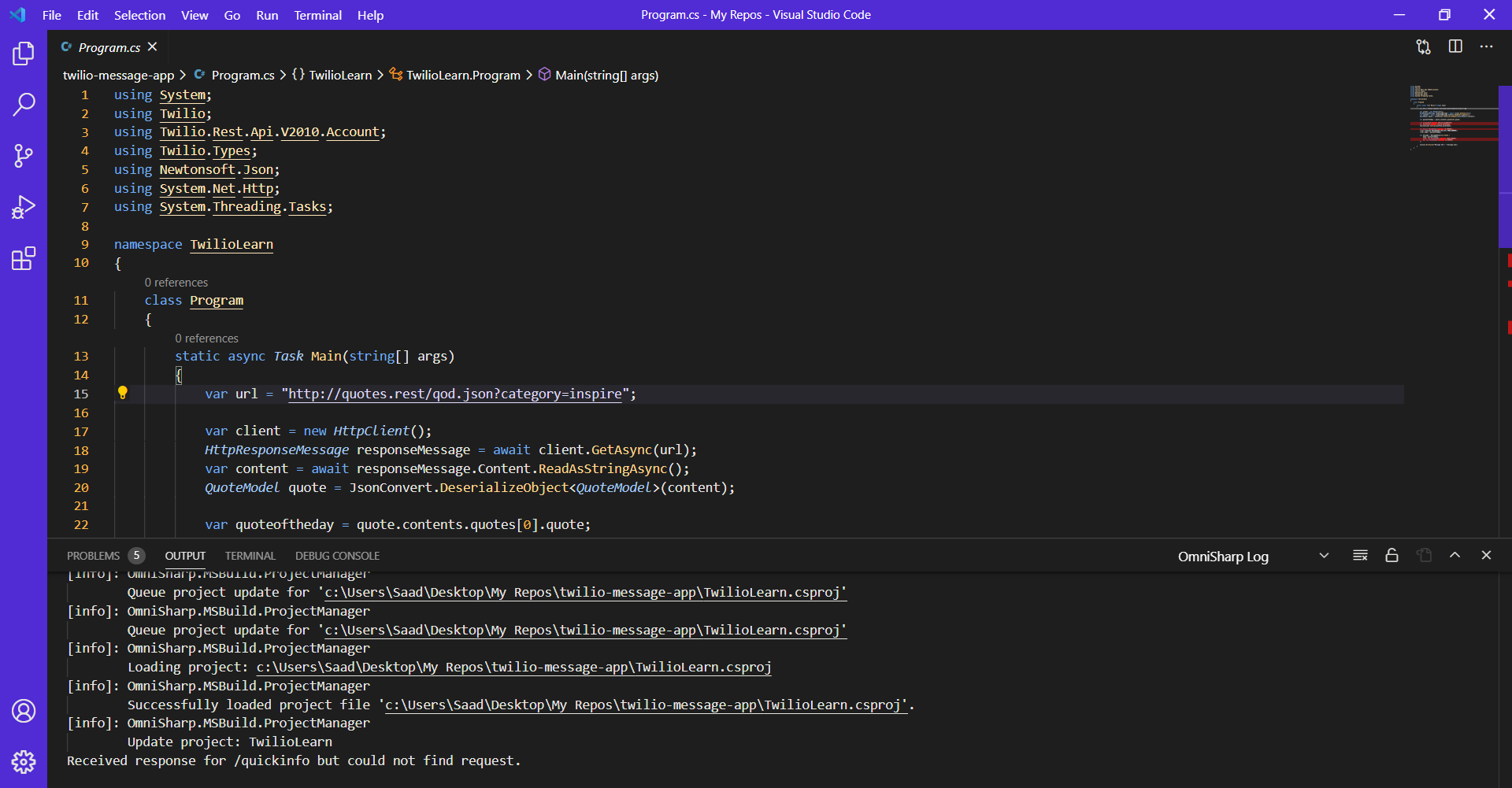Viewport: 1512px width, 788px height.
Task: Click the GetAsync call on line 18
Action: [x=622, y=450]
